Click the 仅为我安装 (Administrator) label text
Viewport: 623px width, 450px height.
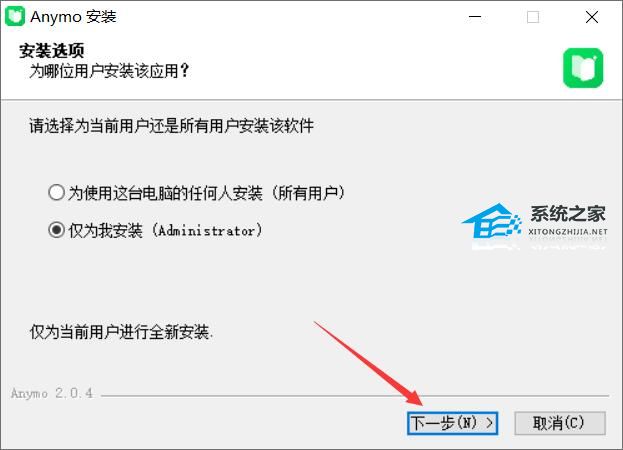165,230
